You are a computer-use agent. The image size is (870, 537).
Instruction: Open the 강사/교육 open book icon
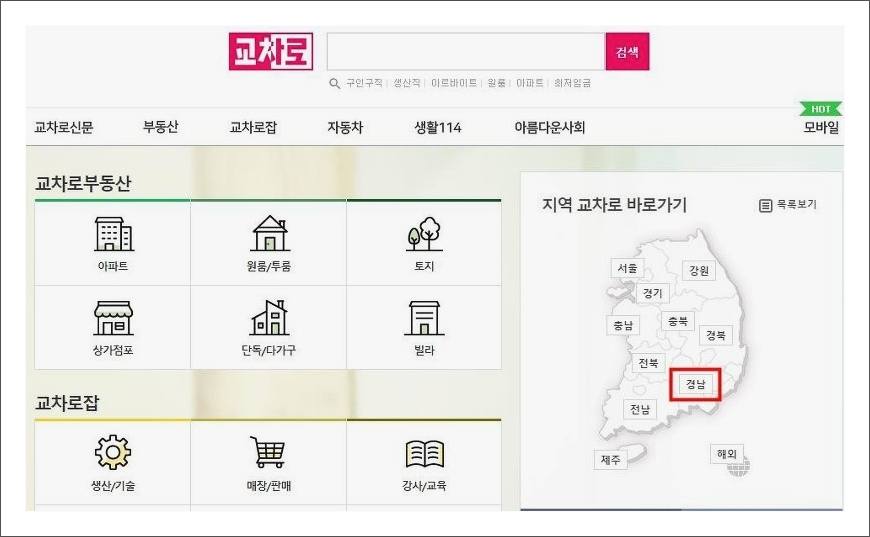click(425, 454)
